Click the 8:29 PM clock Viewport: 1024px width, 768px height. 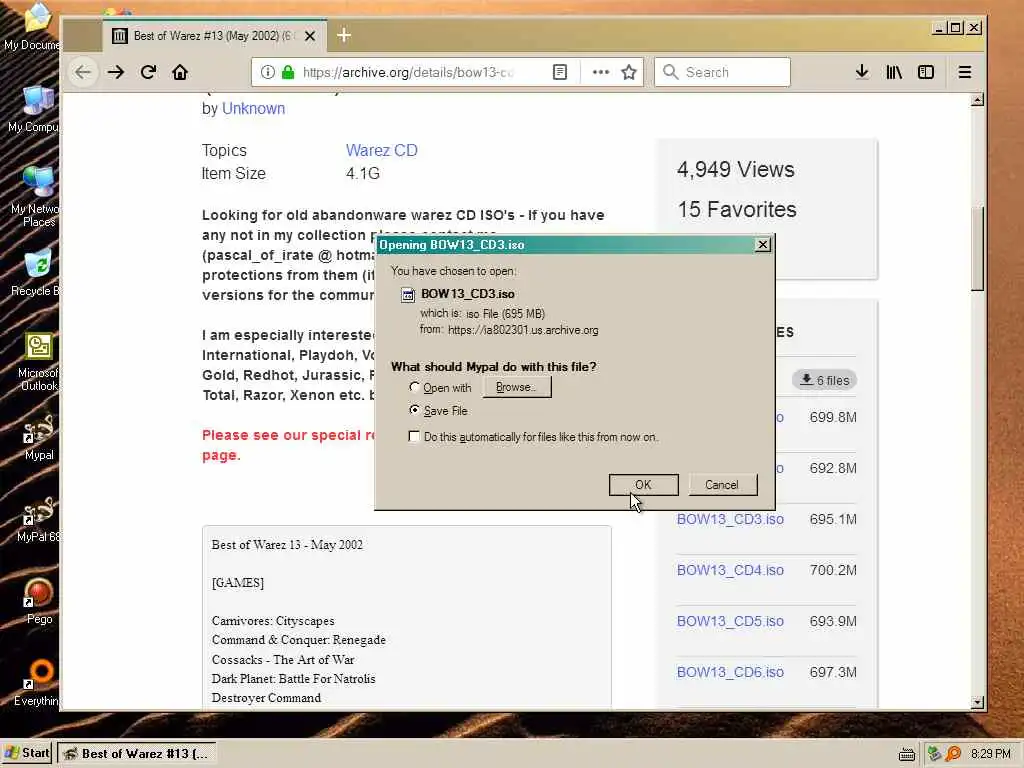(x=990, y=754)
